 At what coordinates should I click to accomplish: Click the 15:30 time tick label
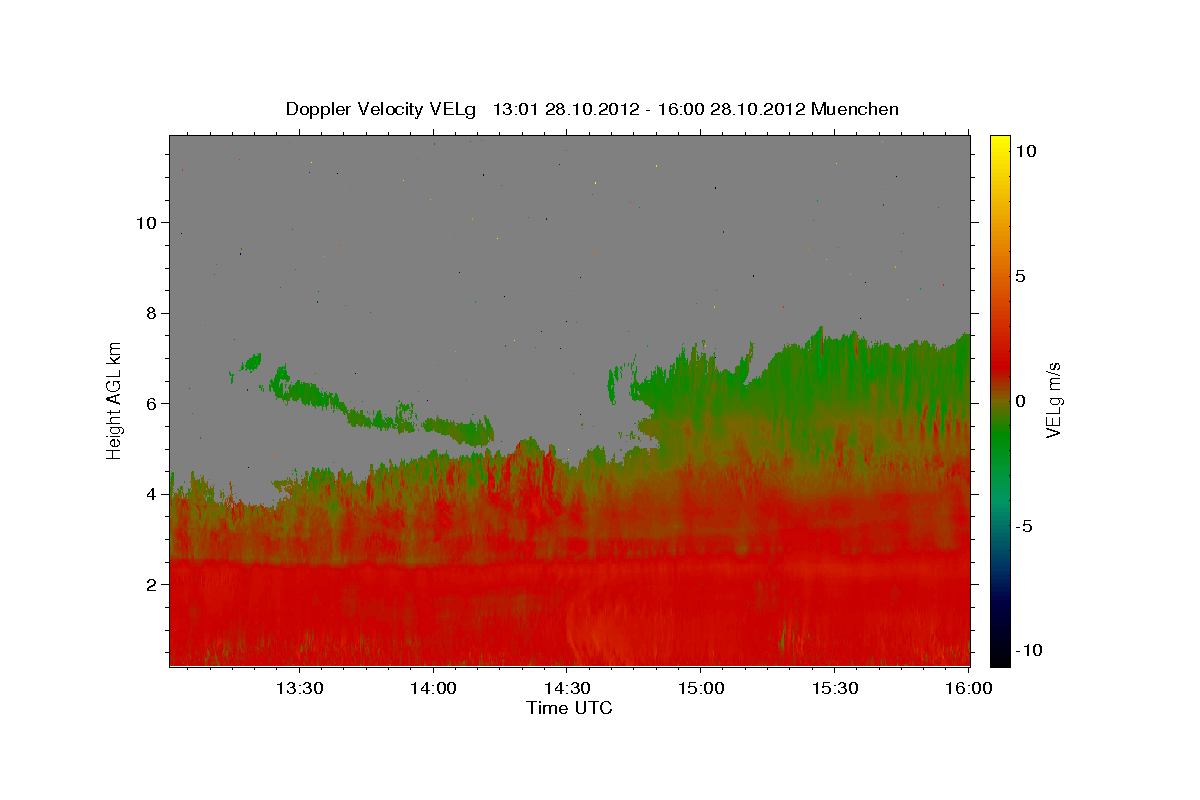(x=834, y=688)
